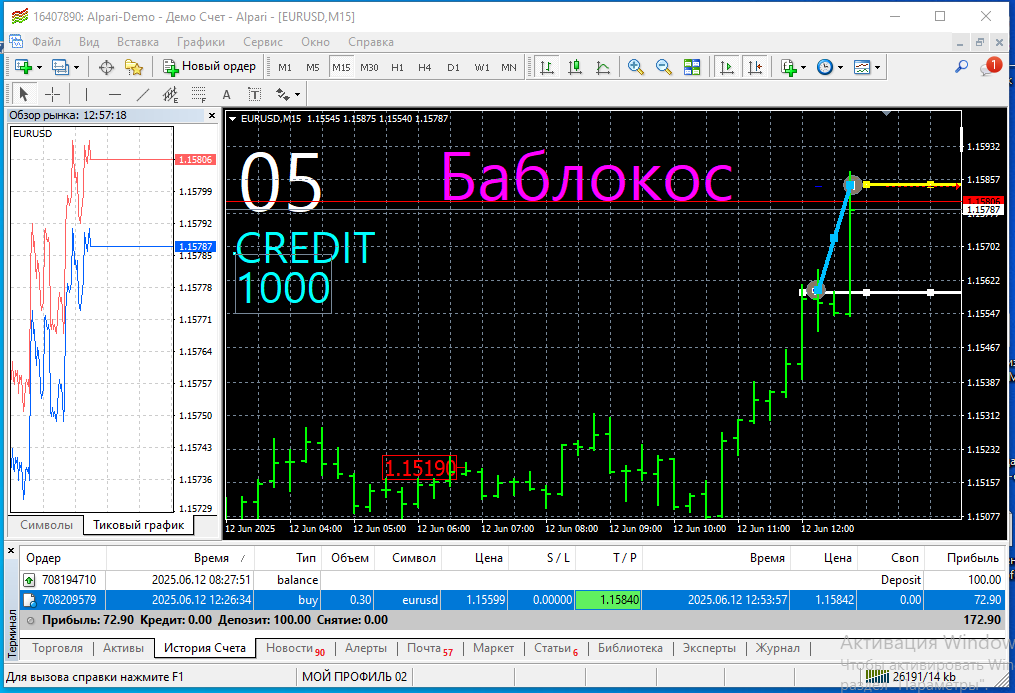Open the chat notification bubble

click(990, 66)
